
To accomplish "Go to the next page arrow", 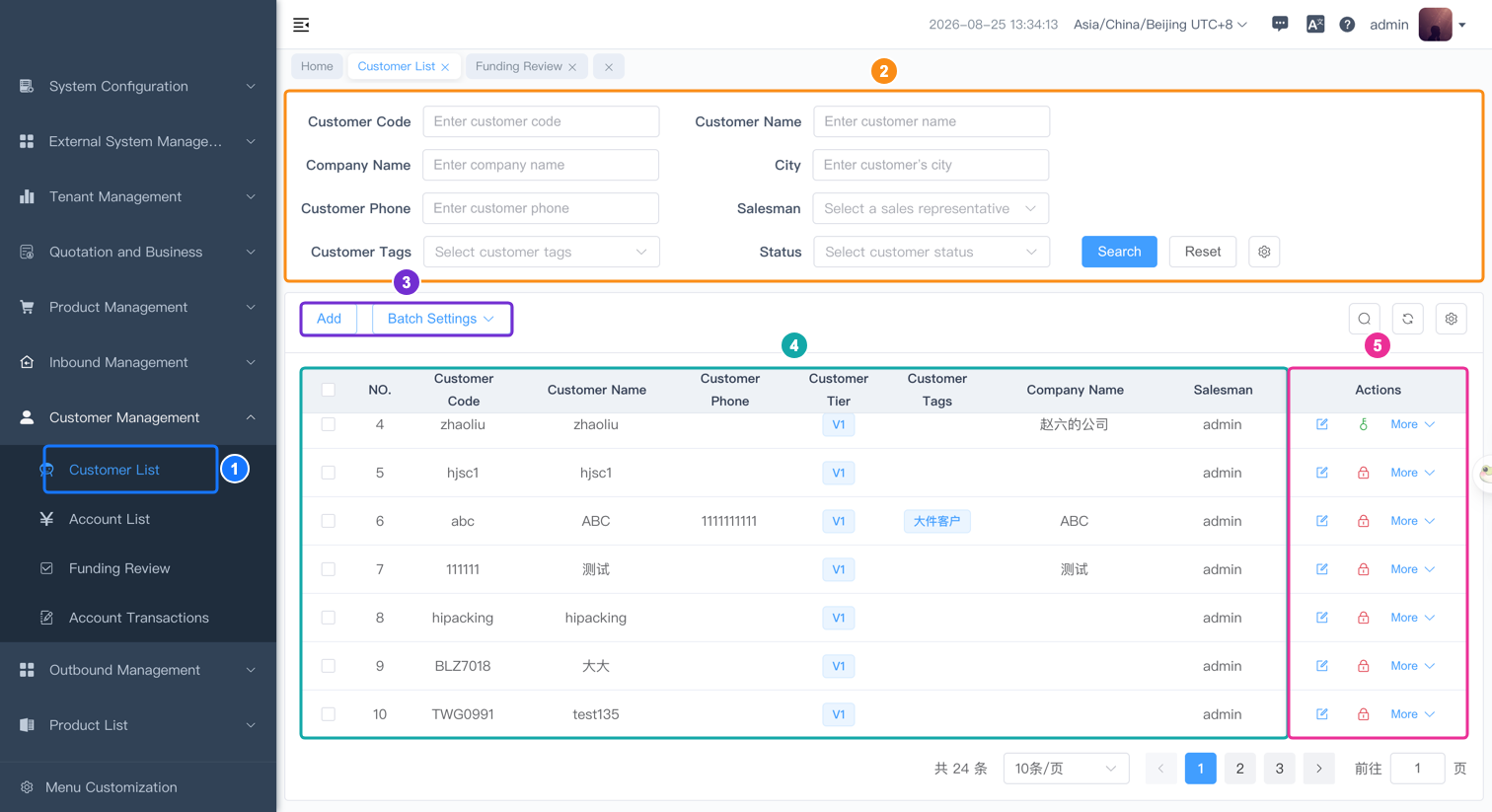I will (1319, 769).
